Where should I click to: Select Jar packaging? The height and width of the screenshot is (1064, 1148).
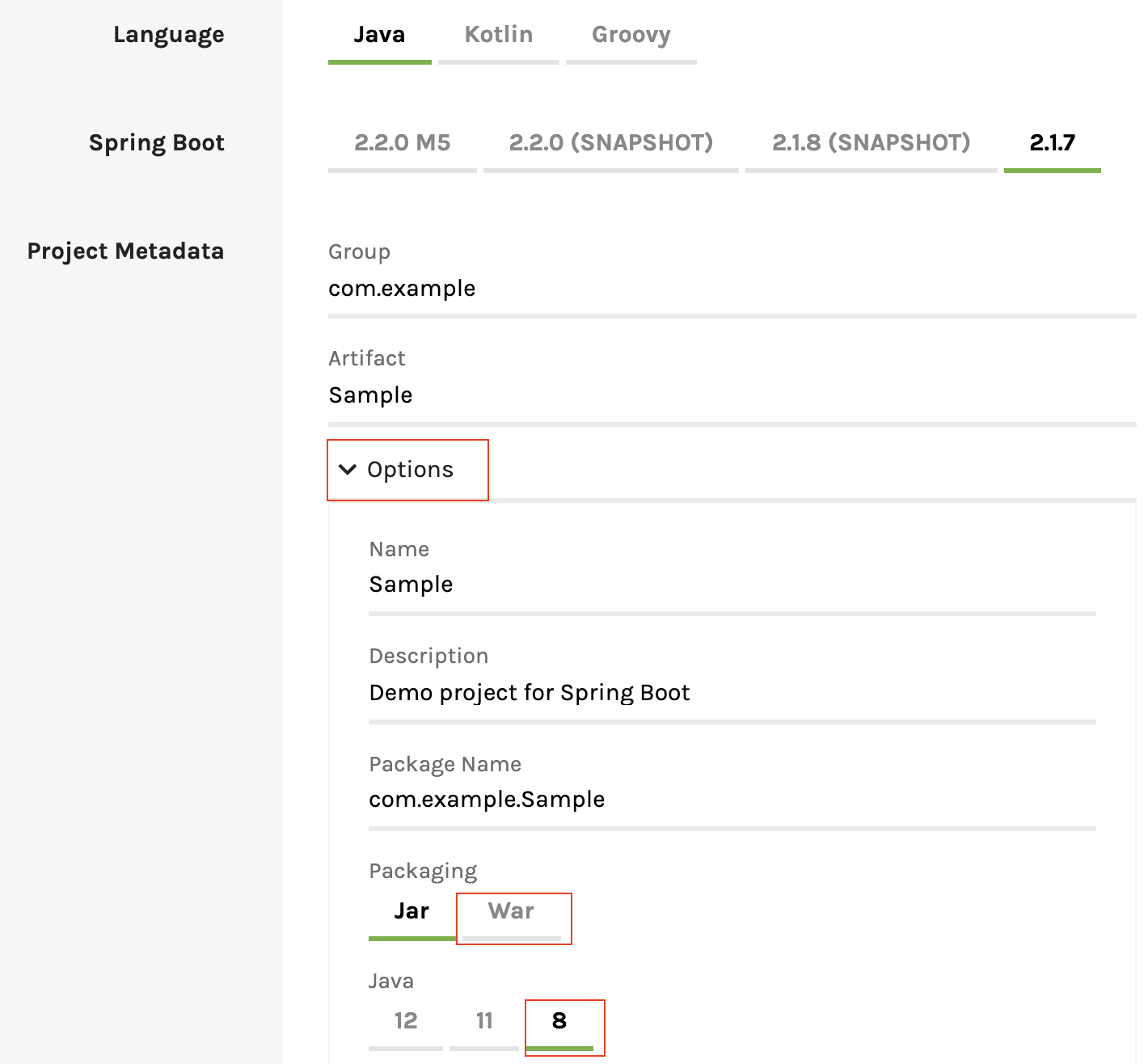[412, 912]
